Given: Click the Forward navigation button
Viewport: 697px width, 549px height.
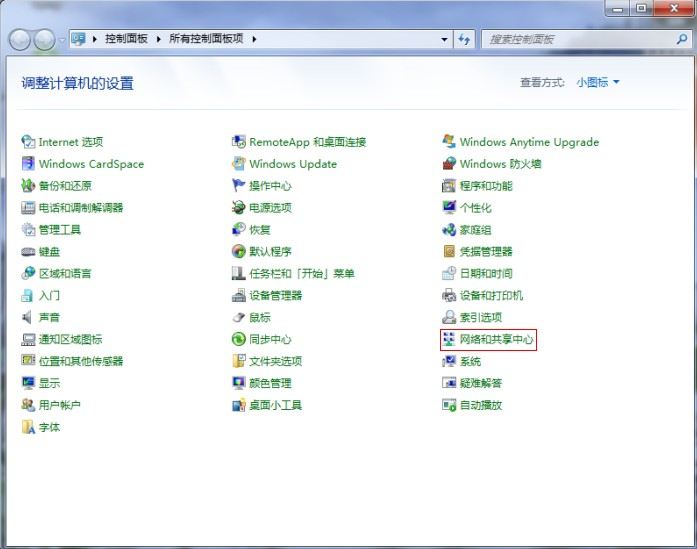Looking at the screenshot, I should pos(44,40).
